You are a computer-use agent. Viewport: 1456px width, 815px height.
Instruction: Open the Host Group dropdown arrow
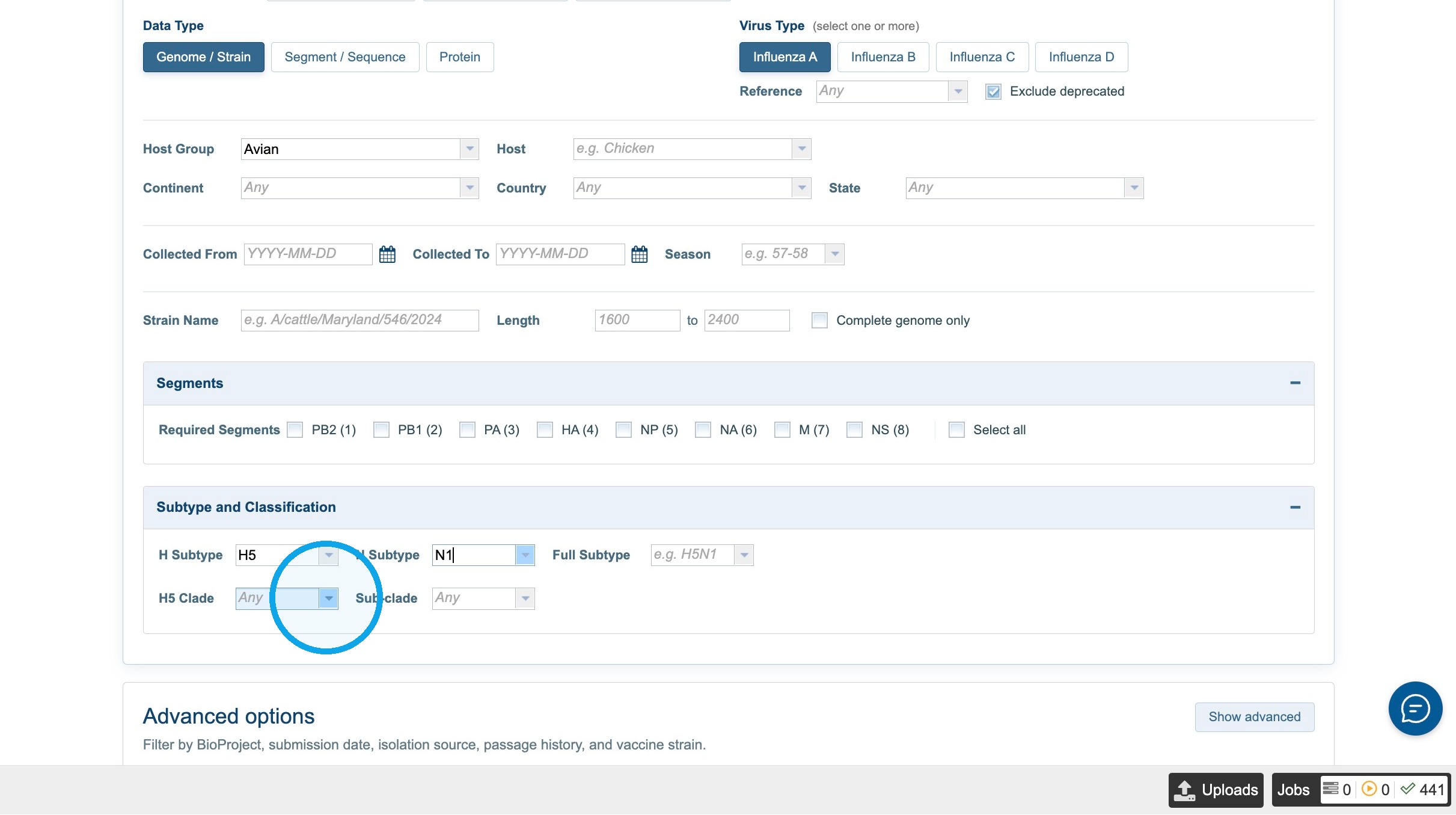(470, 149)
